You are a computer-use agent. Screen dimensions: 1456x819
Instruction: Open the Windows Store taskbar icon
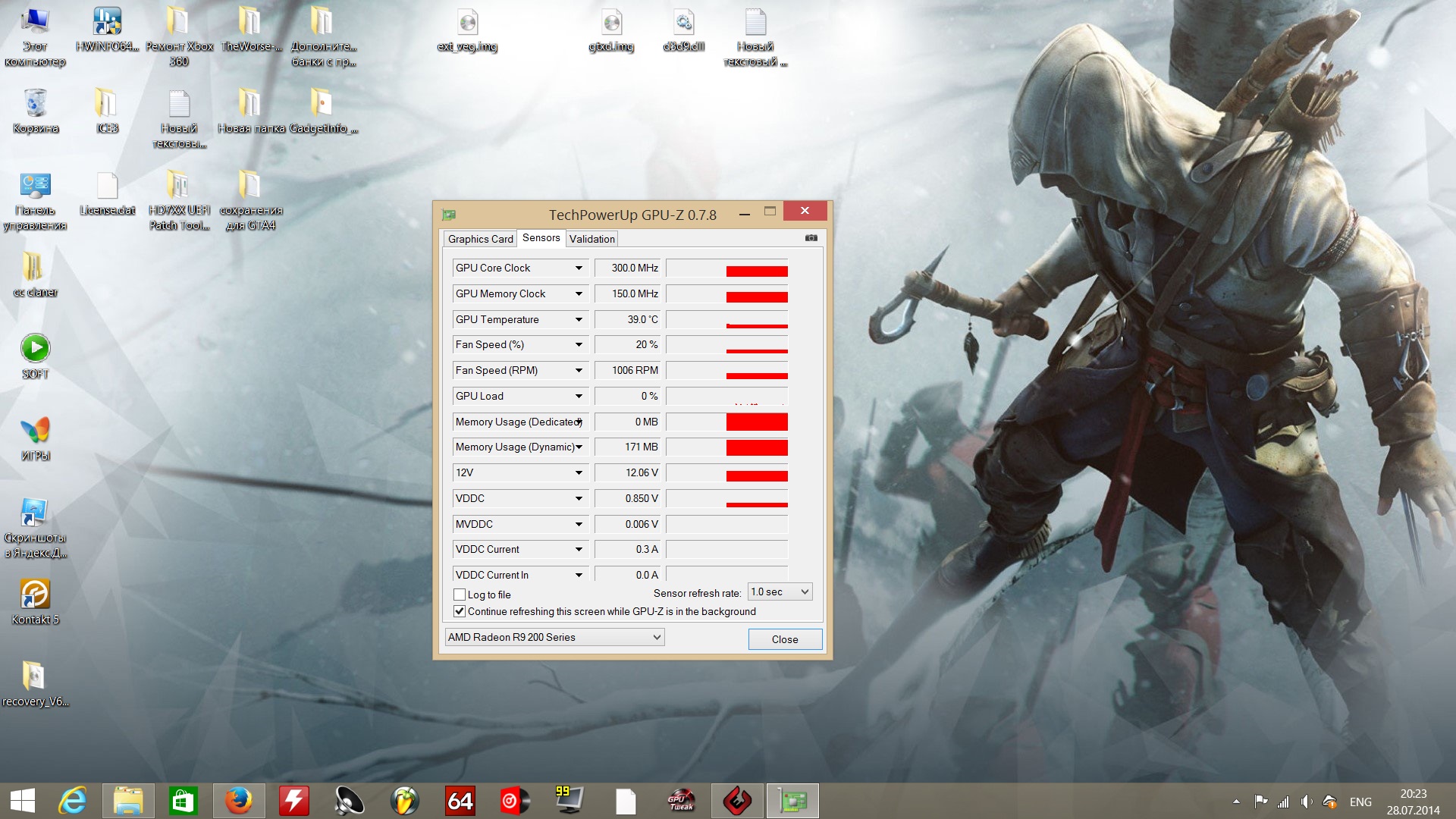point(183,801)
